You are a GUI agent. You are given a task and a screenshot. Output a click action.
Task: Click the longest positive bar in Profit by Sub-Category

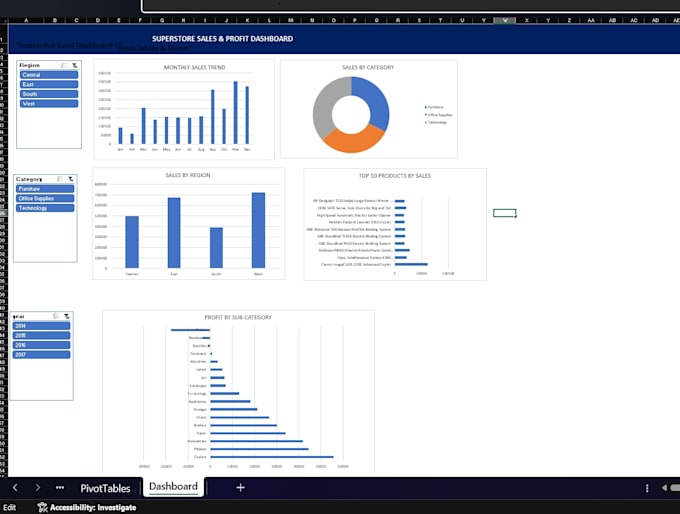(x=272, y=457)
